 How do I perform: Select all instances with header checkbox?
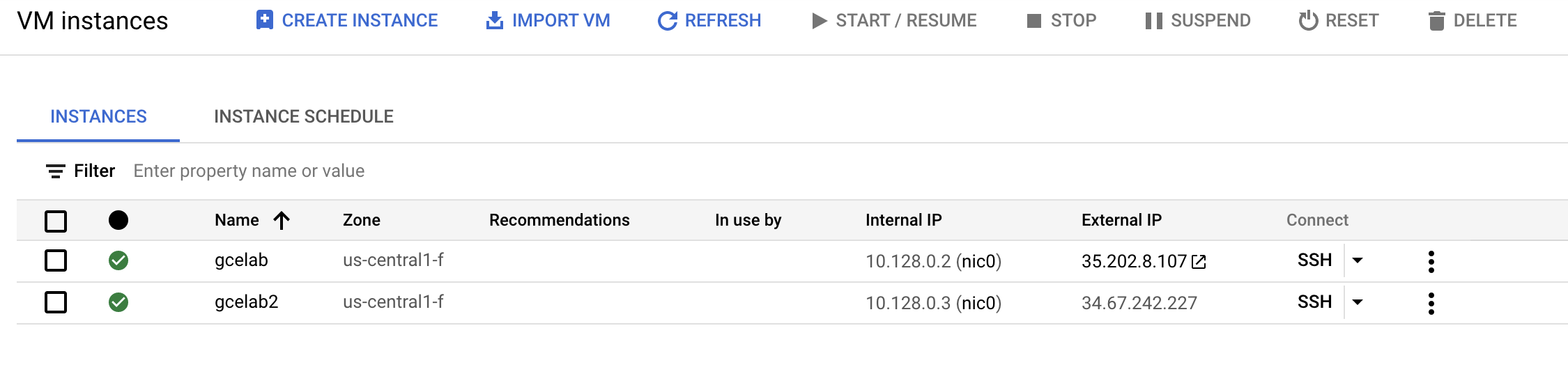point(56,221)
